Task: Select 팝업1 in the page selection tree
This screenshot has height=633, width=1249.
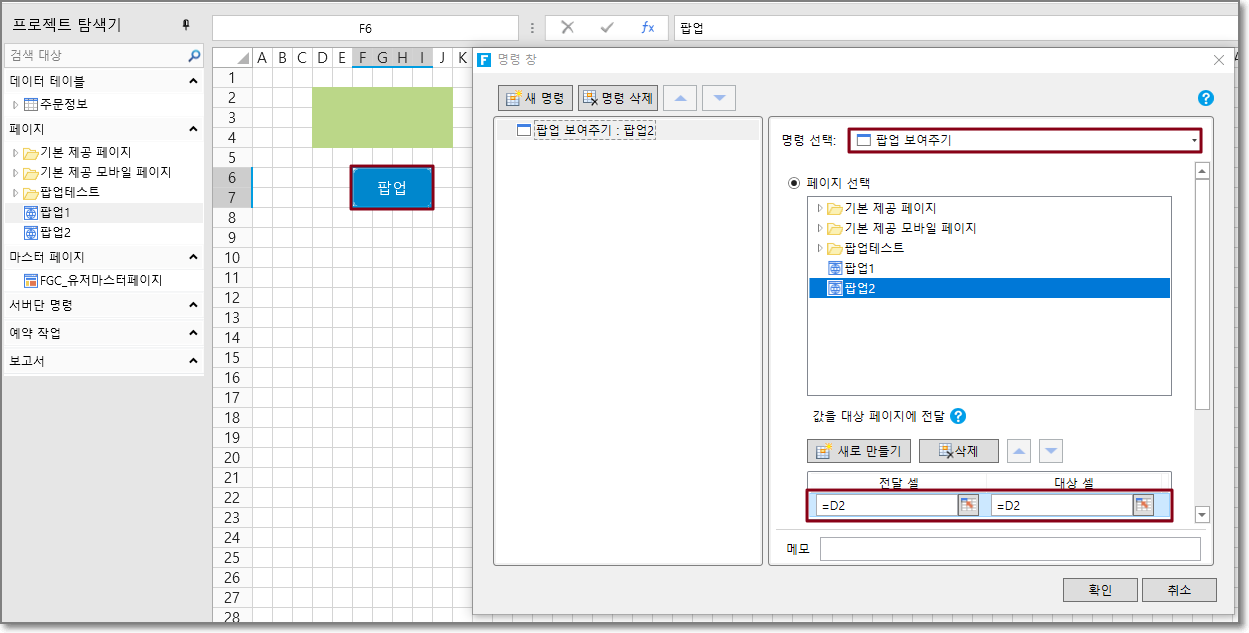Action: (x=860, y=268)
